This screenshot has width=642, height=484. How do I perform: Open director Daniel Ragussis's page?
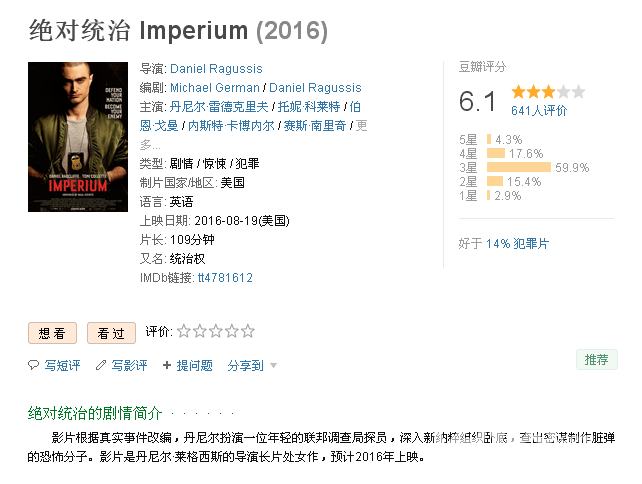(216, 69)
